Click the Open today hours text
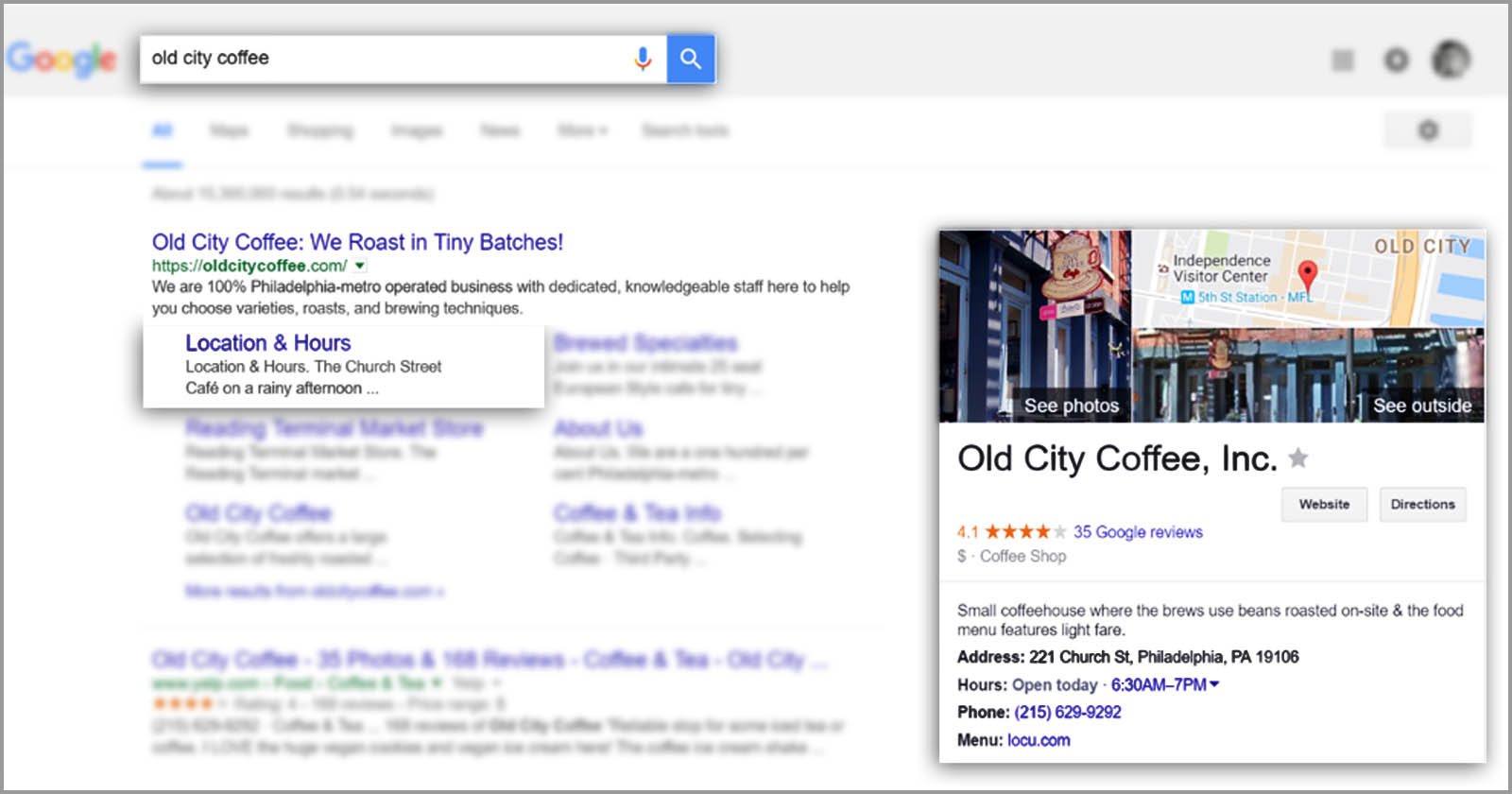Image resolution: width=1512 pixels, height=794 pixels. [1055, 685]
